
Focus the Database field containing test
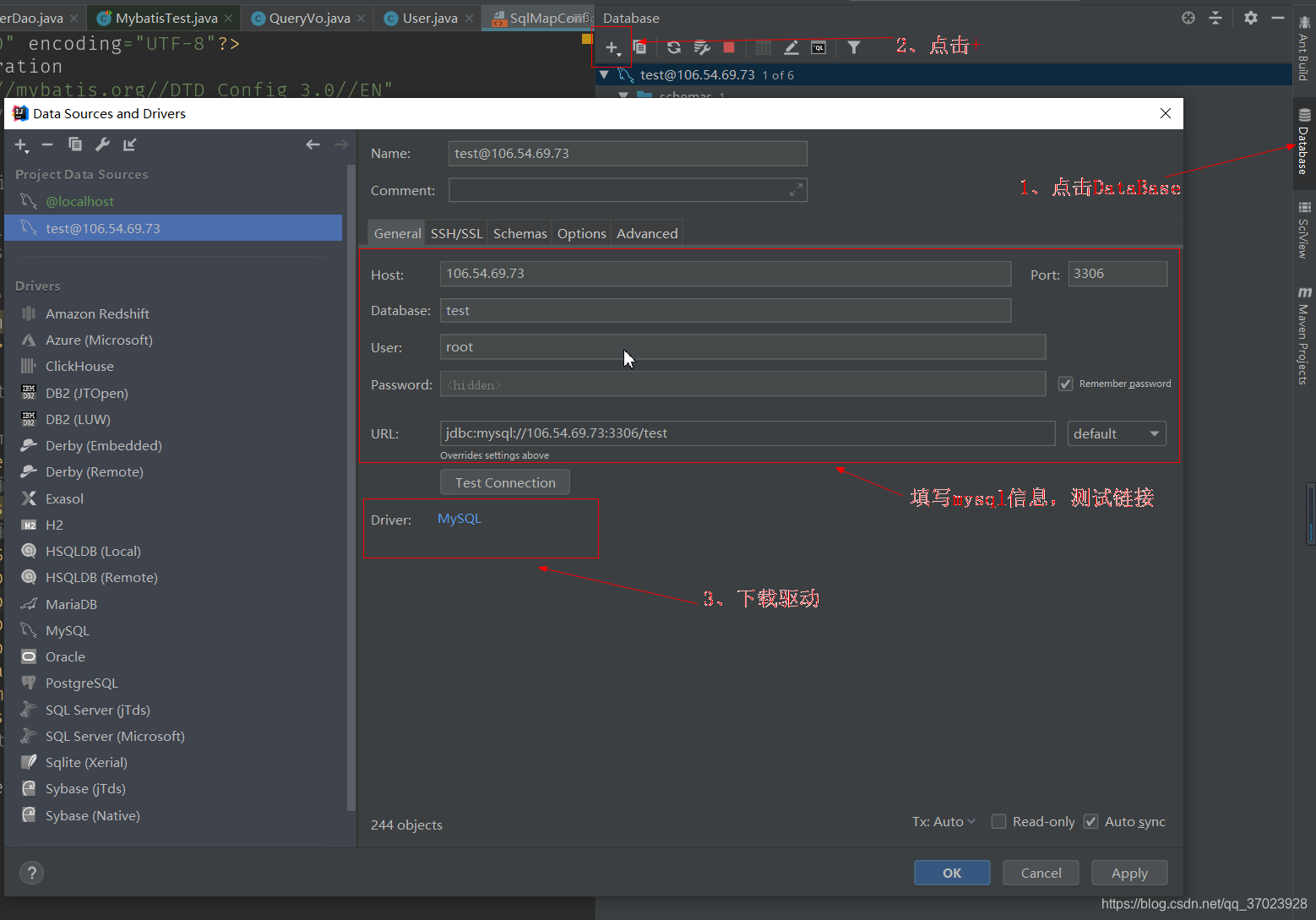coord(726,311)
